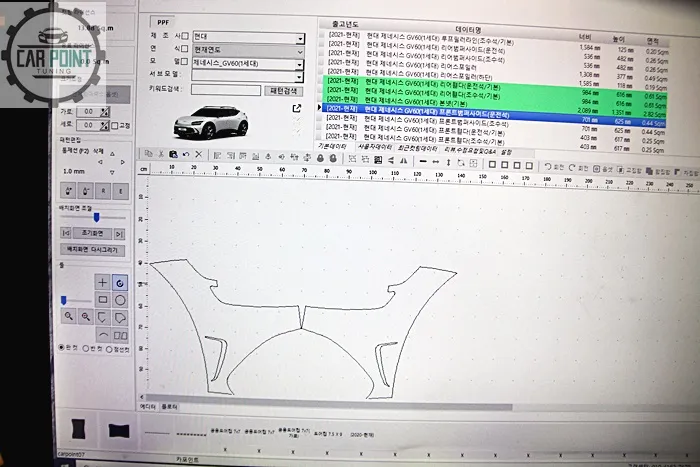Select the rectangle shape tool
Viewport: 700px width, 467px height.
click(102, 300)
